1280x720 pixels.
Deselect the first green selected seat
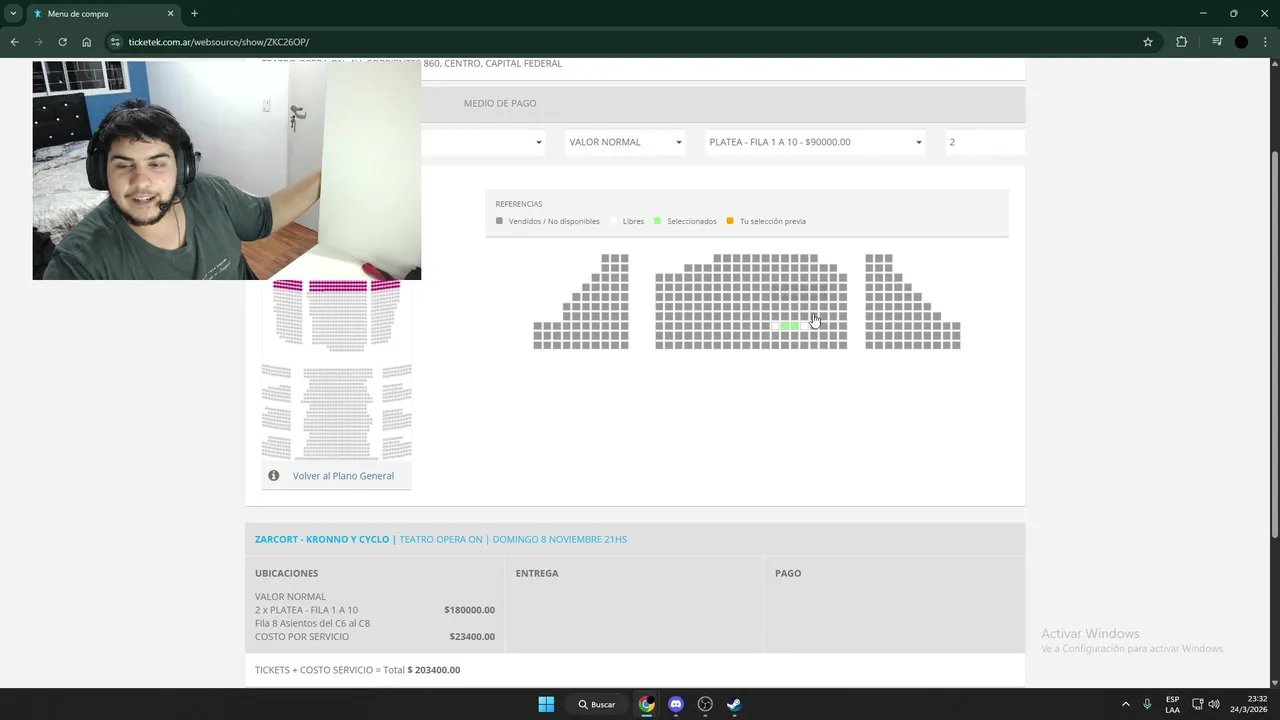pos(785,326)
